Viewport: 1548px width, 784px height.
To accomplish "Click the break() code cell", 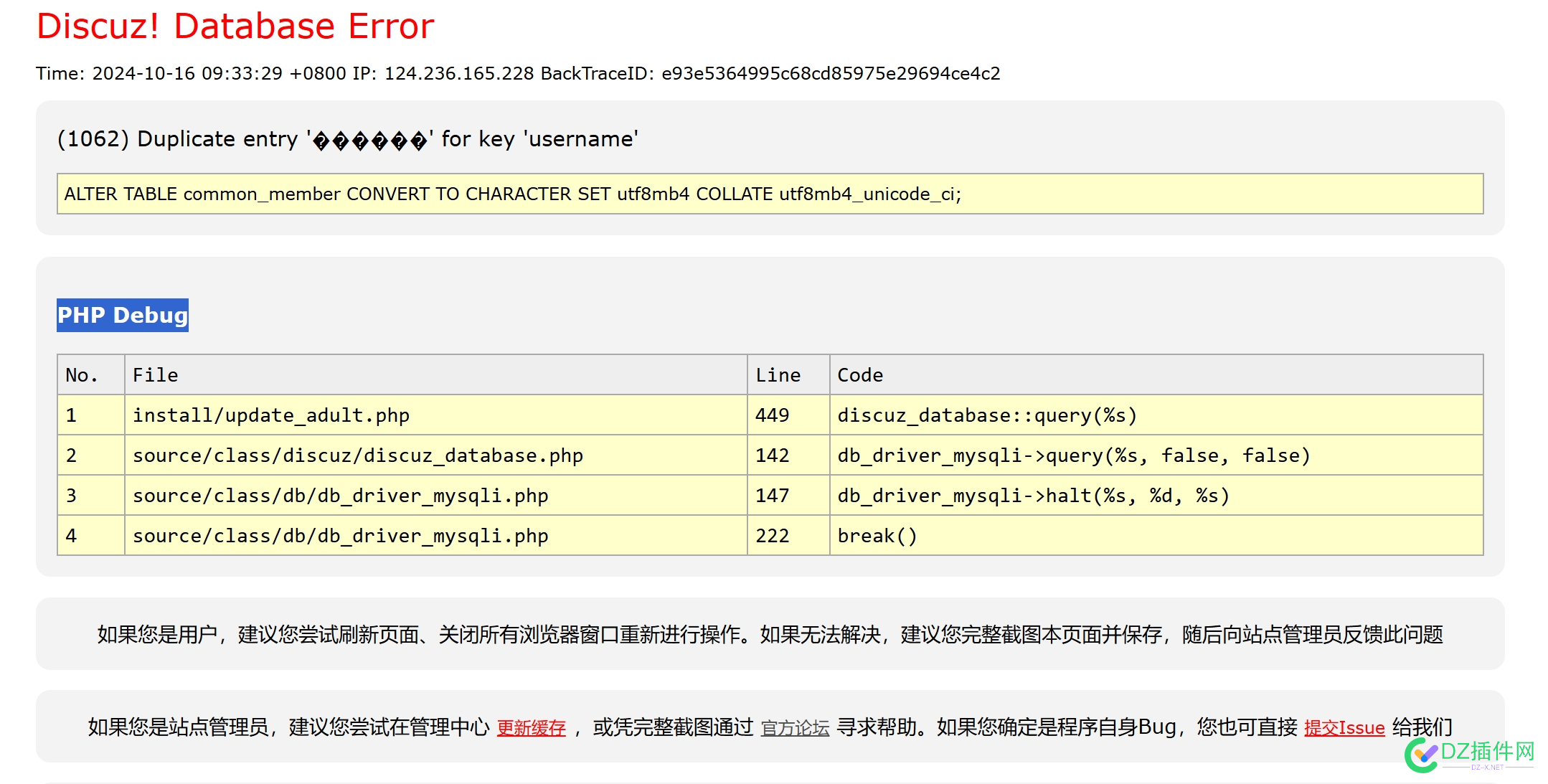I will coord(1156,535).
